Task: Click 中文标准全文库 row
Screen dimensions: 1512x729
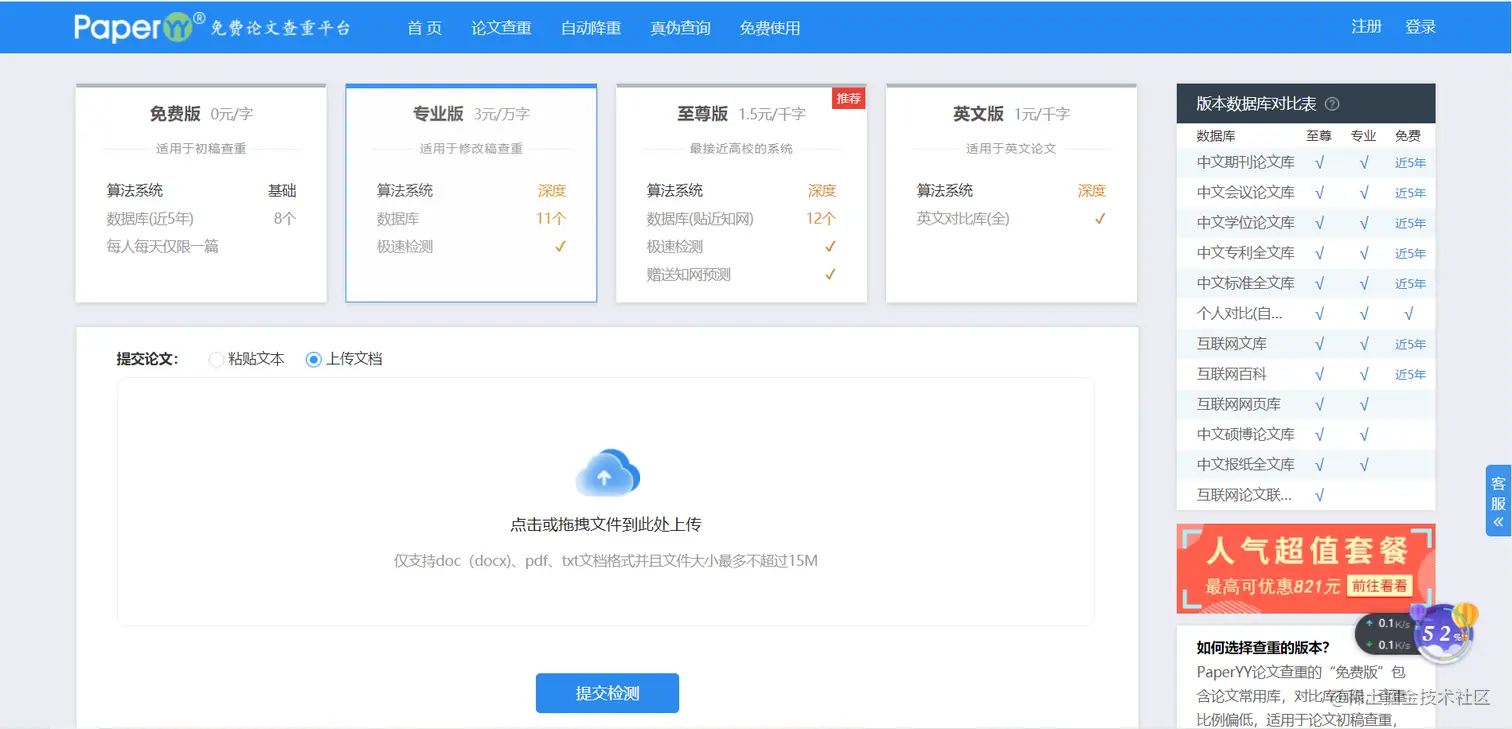Action: pyautogui.click(x=1306, y=283)
